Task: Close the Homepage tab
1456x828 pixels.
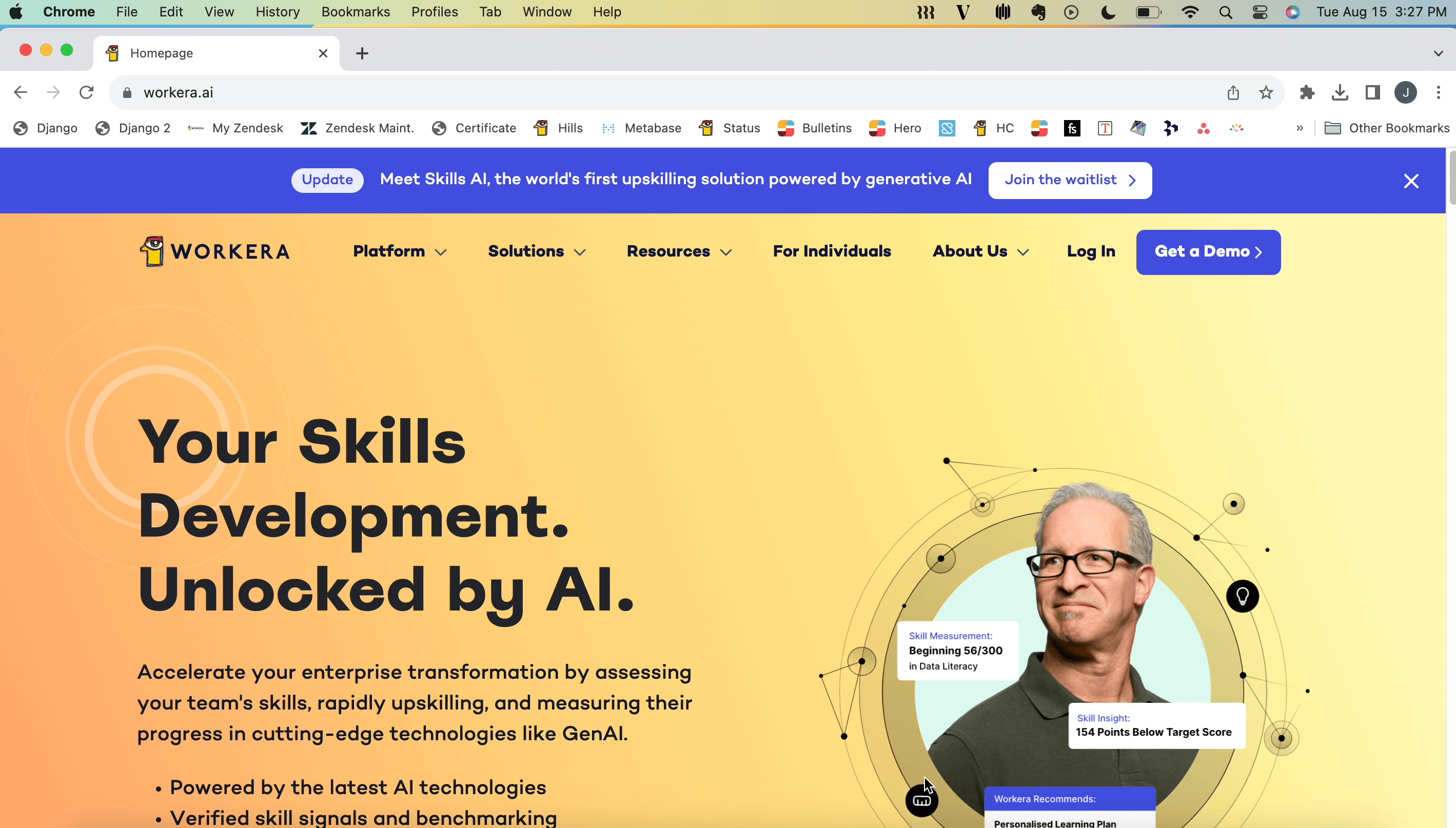Action: (x=323, y=53)
